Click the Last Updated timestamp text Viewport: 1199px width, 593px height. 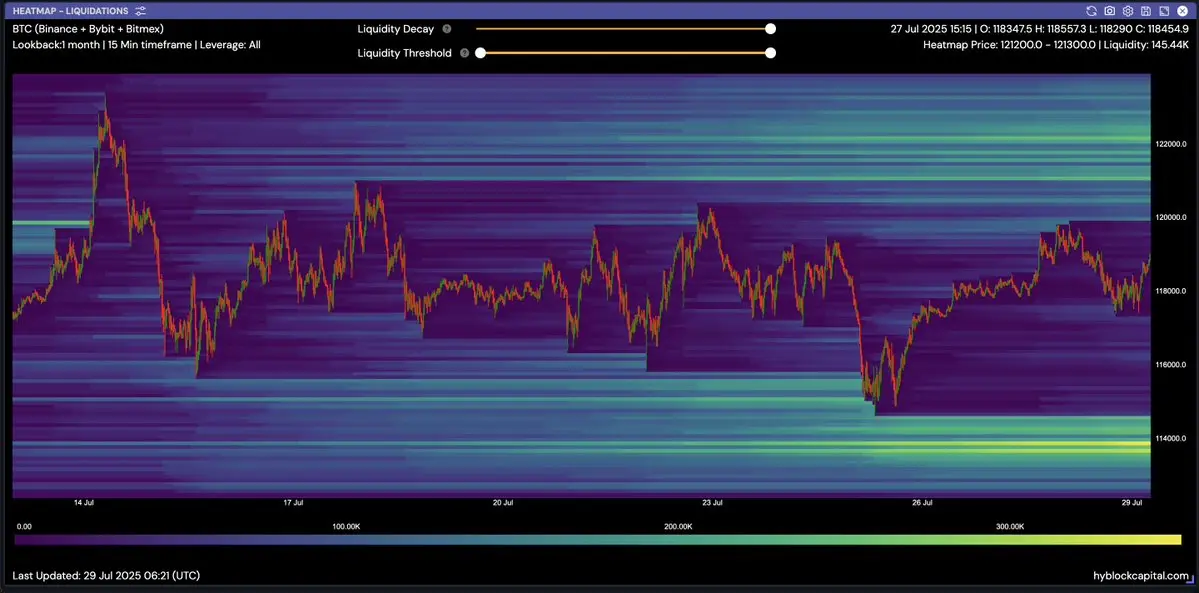[106, 575]
